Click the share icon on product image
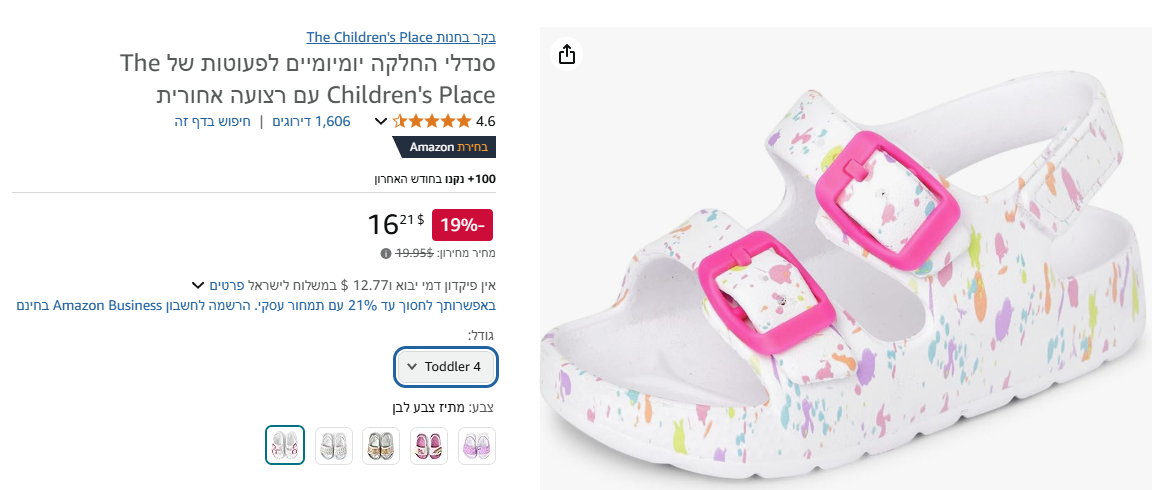 (567, 54)
